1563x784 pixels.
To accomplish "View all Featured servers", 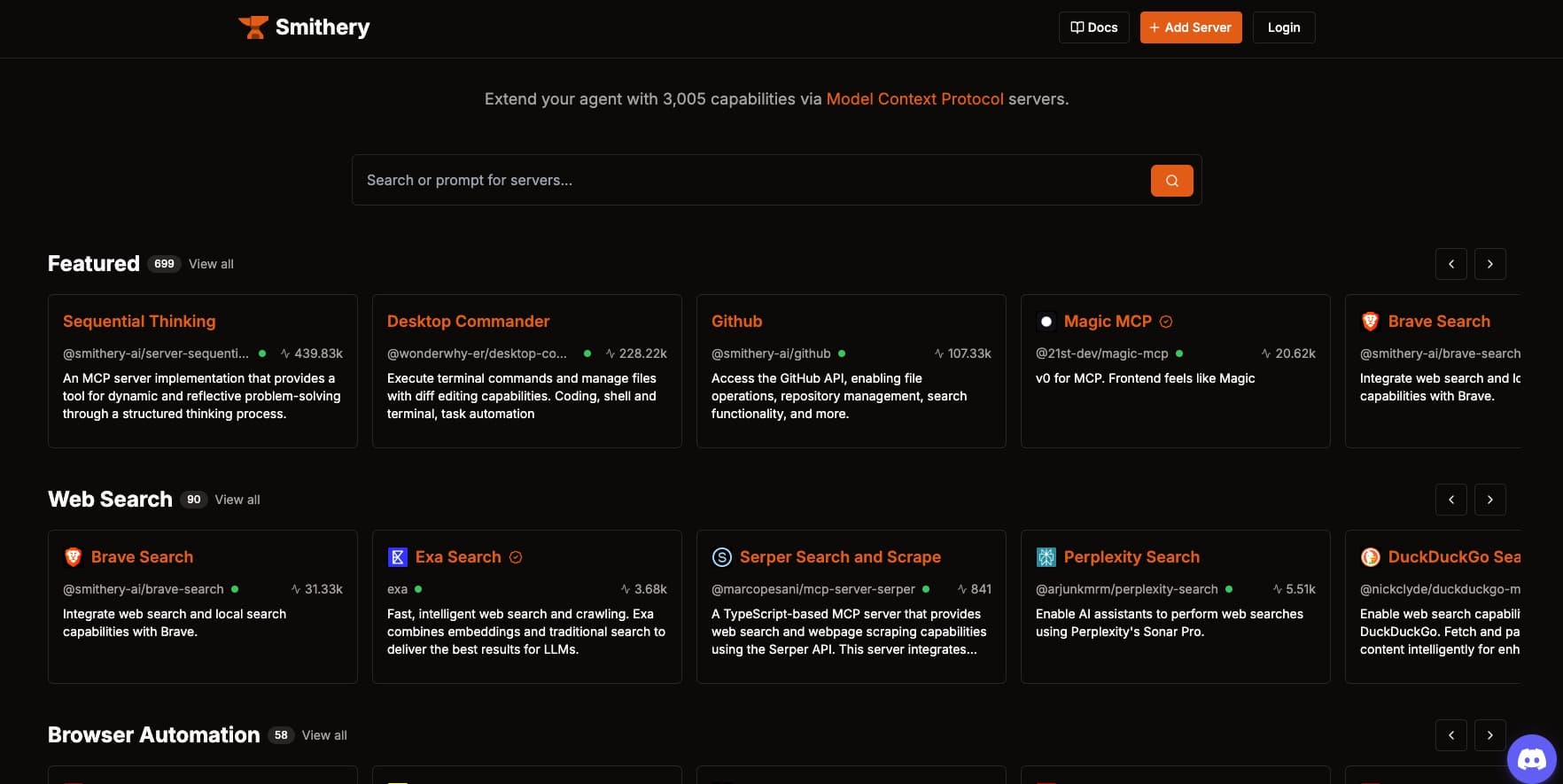I will point(211,264).
